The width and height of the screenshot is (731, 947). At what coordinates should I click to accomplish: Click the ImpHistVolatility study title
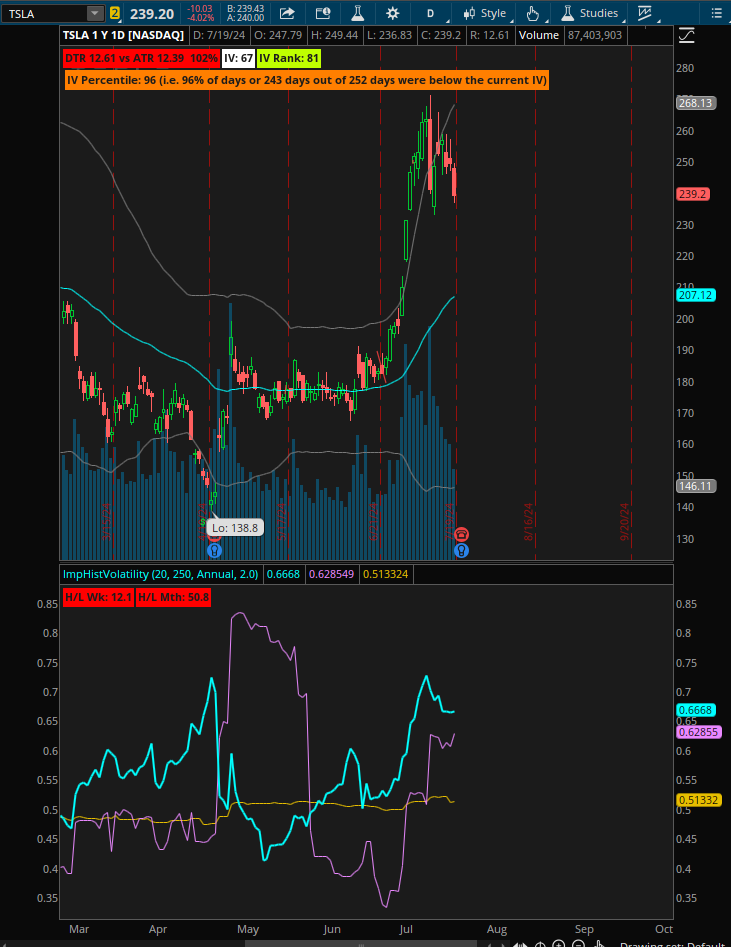(x=161, y=574)
